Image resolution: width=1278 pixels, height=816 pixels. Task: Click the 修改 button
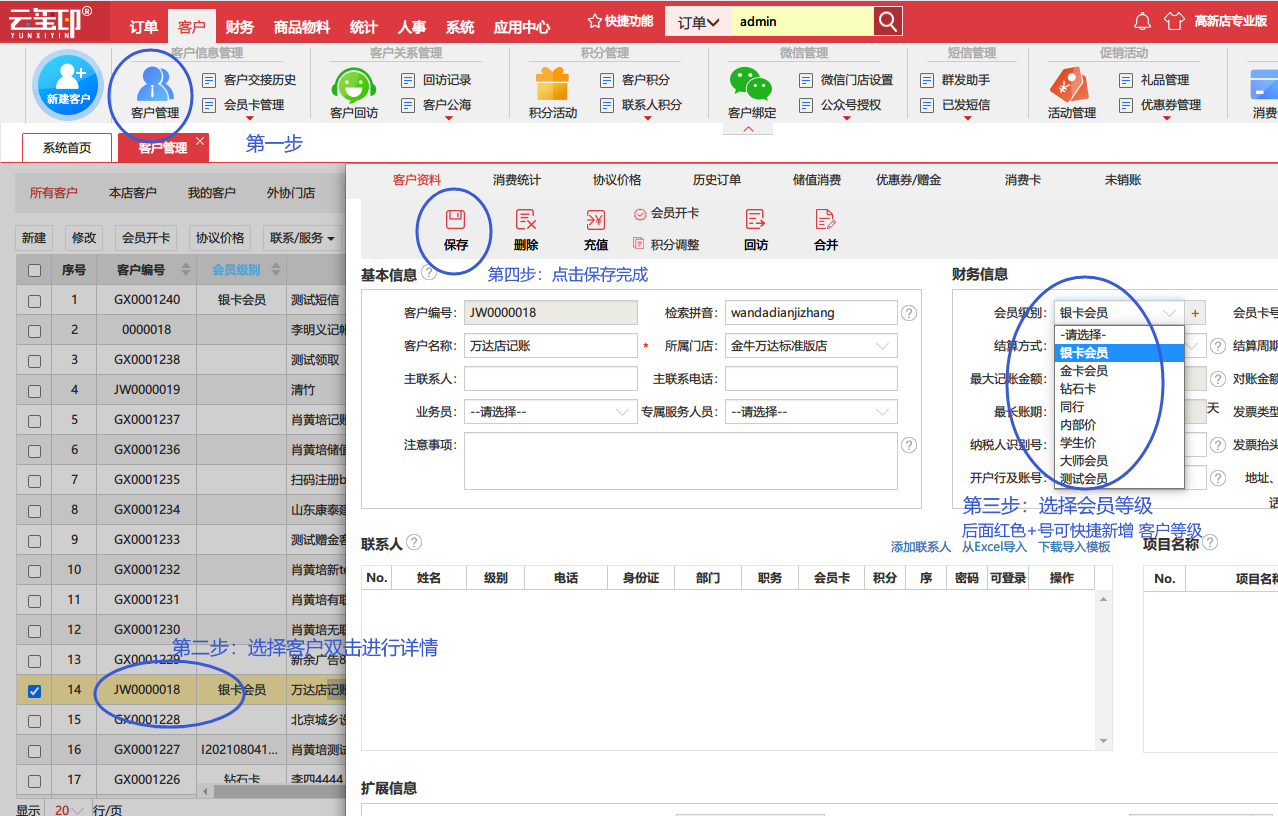(x=84, y=238)
